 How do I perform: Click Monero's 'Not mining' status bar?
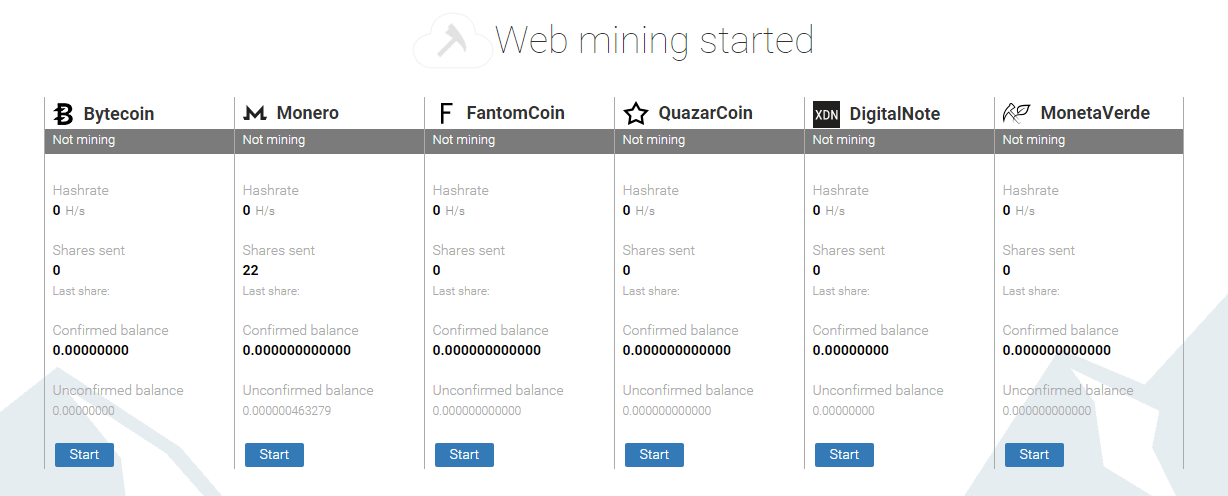(329, 141)
